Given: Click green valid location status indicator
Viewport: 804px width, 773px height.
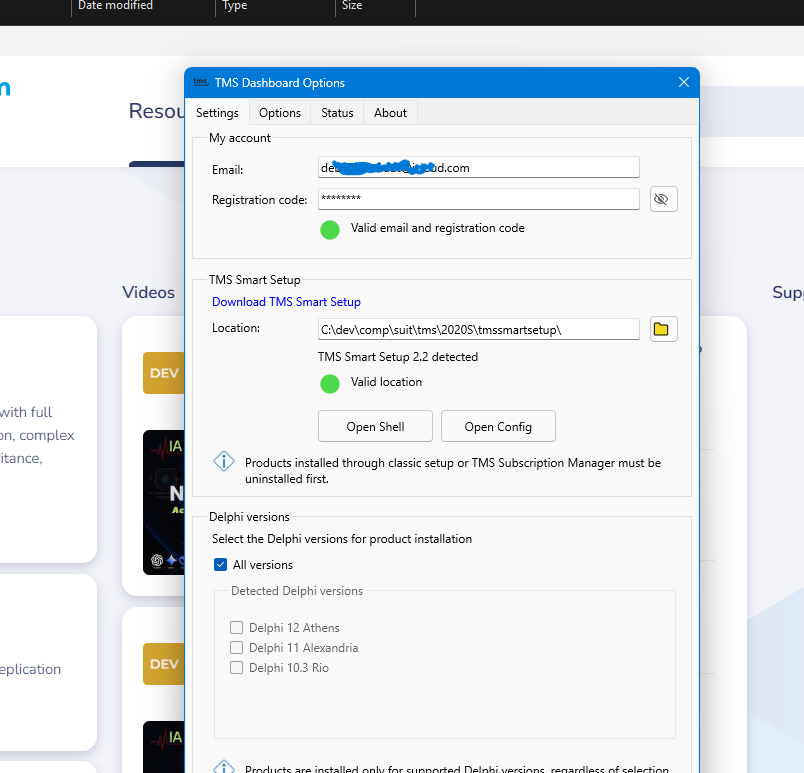Looking at the screenshot, I should [x=329, y=383].
